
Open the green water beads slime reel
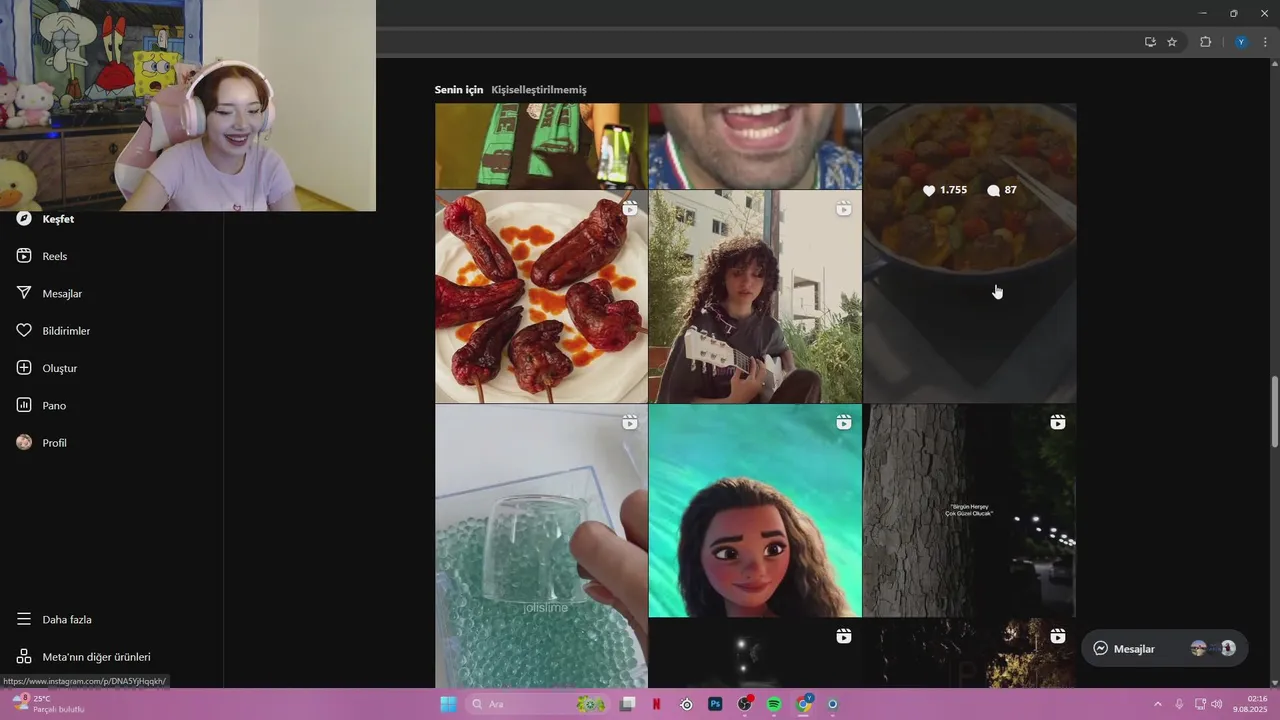tap(541, 546)
